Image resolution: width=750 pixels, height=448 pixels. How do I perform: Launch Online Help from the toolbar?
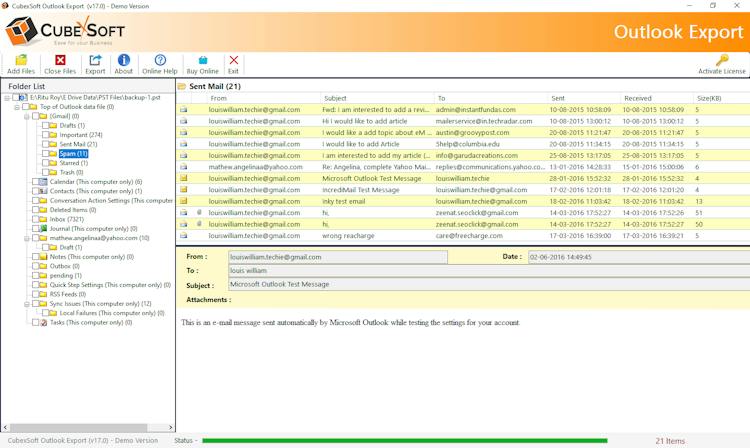(x=160, y=65)
